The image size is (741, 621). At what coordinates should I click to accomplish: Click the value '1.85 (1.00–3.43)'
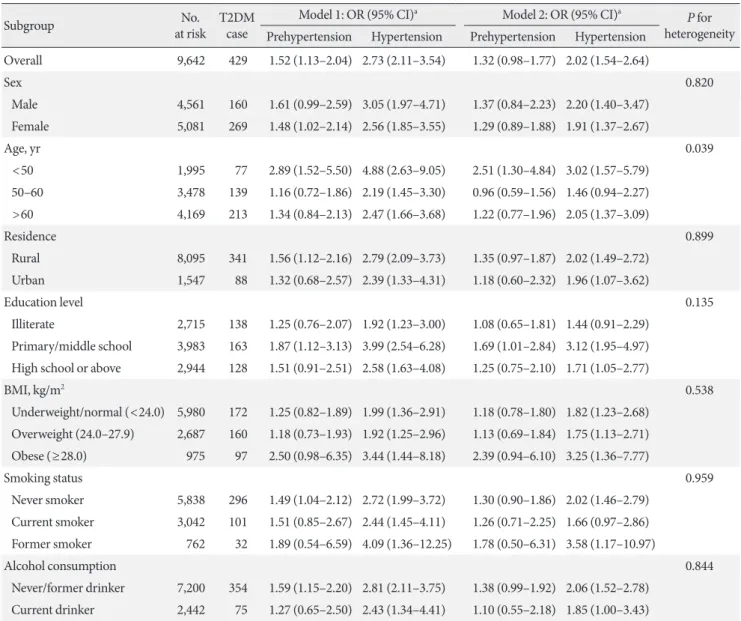click(x=608, y=610)
